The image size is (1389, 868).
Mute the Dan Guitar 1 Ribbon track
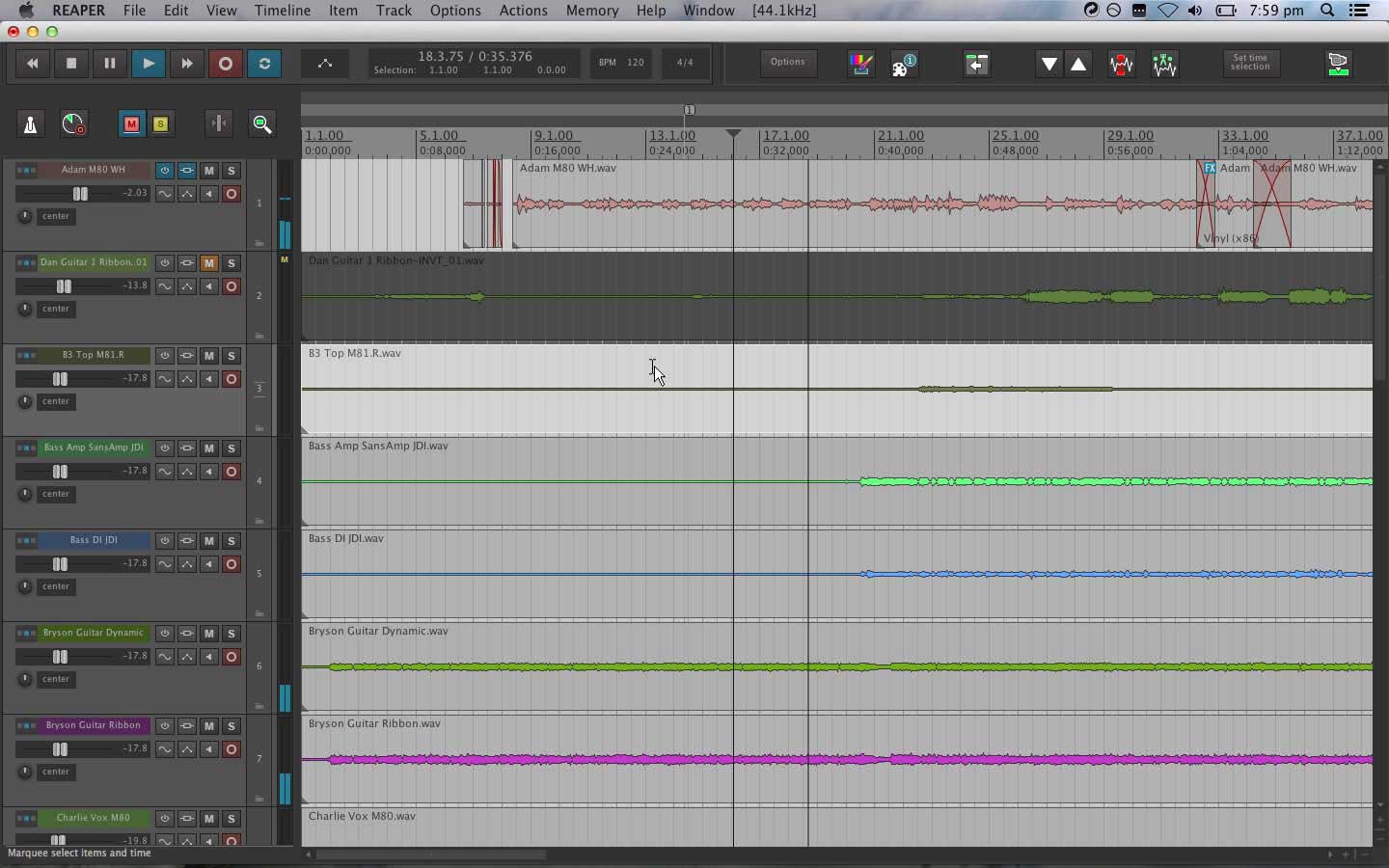pyautogui.click(x=209, y=263)
